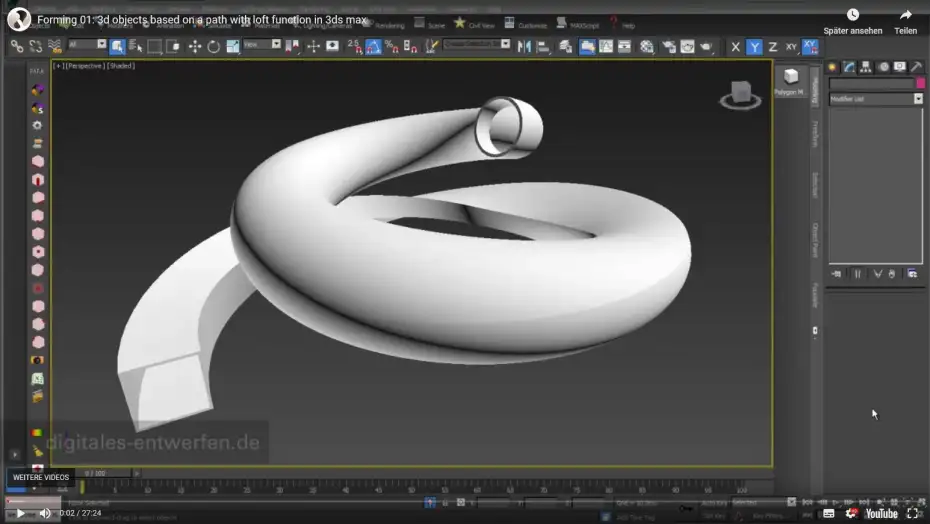Restrict to X axis constraint
The height and width of the screenshot is (524, 930).
[735, 47]
